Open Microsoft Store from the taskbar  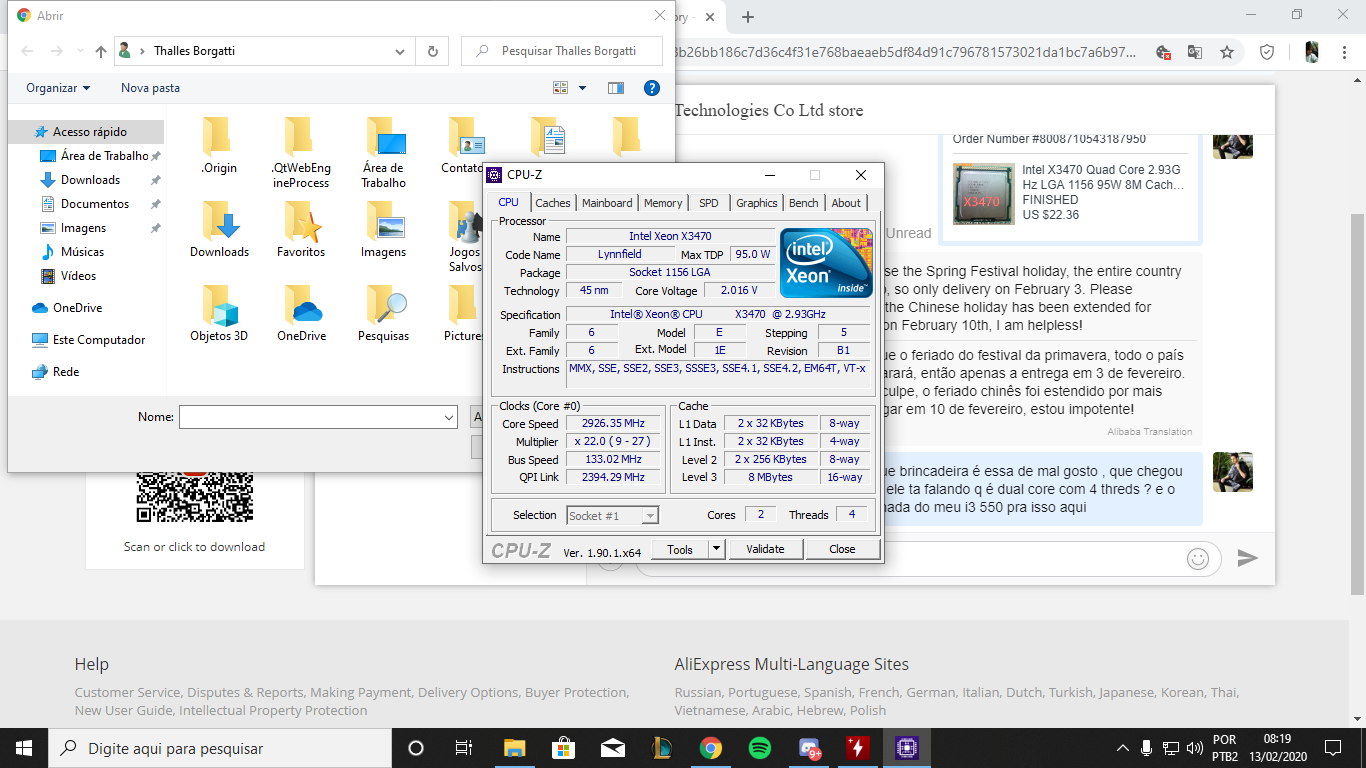coord(563,748)
